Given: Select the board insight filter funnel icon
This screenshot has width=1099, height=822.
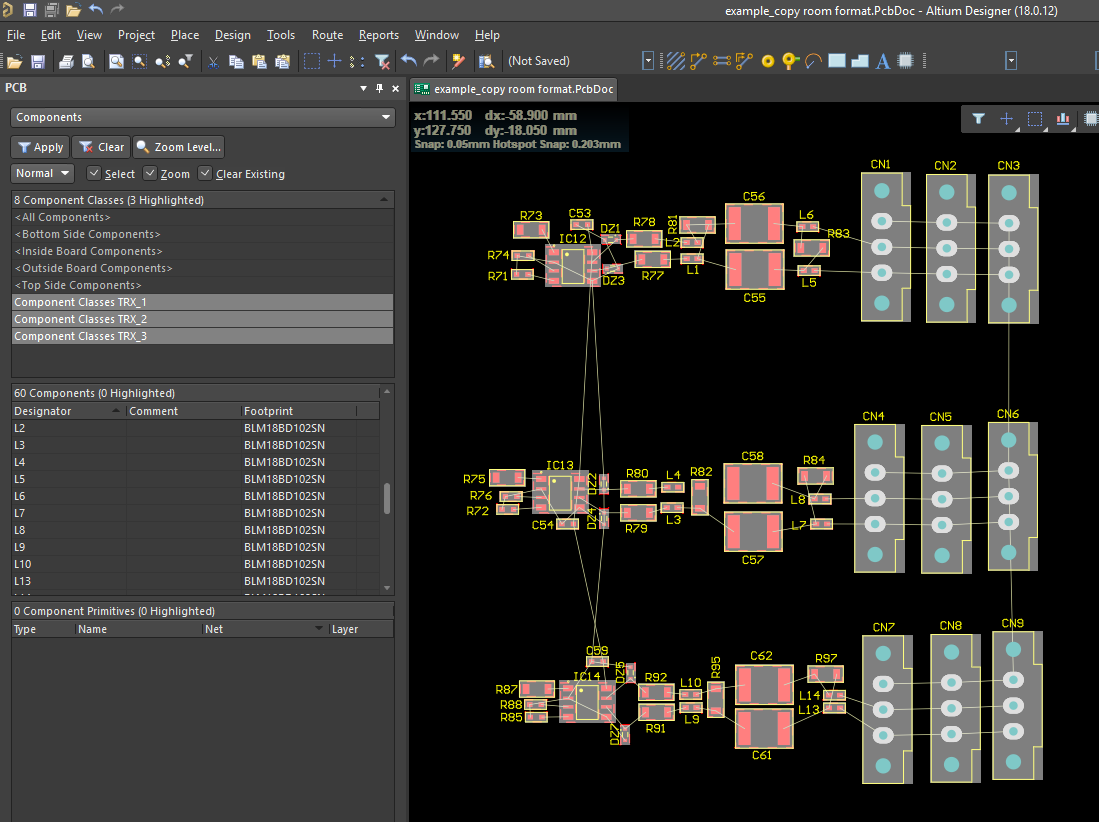Looking at the screenshot, I should coord(977,118).
